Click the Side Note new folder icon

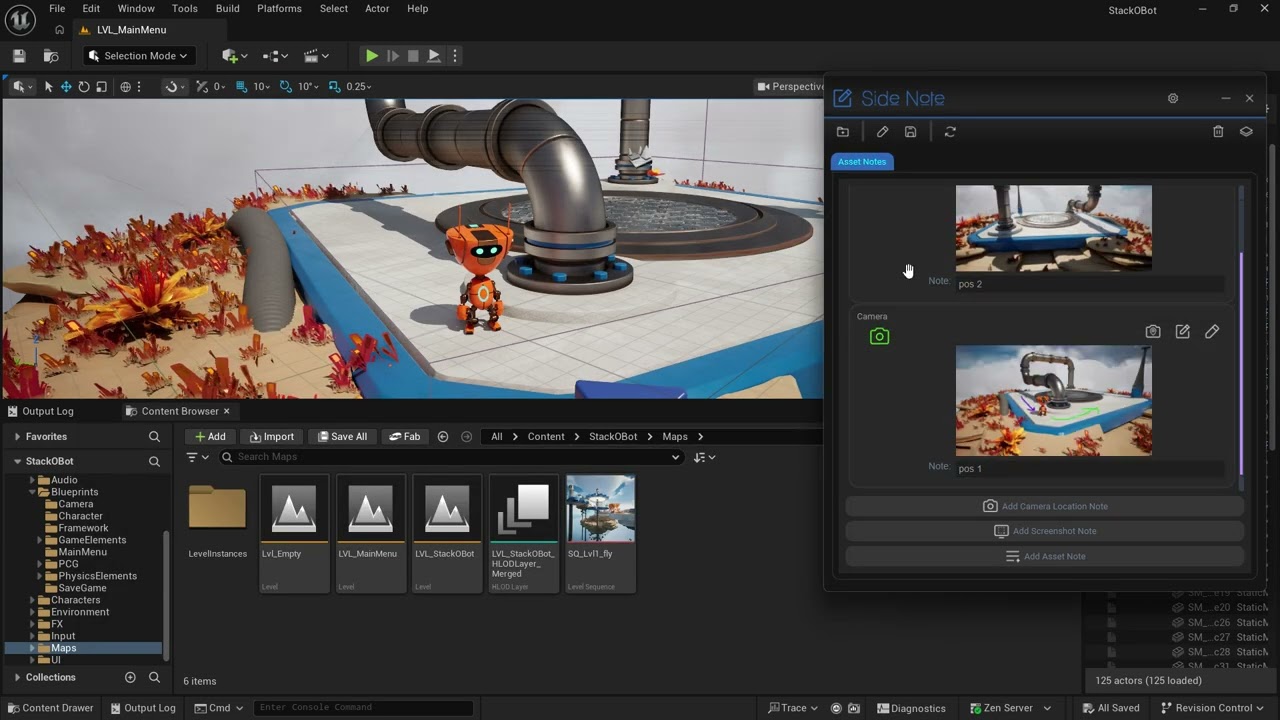843,132
